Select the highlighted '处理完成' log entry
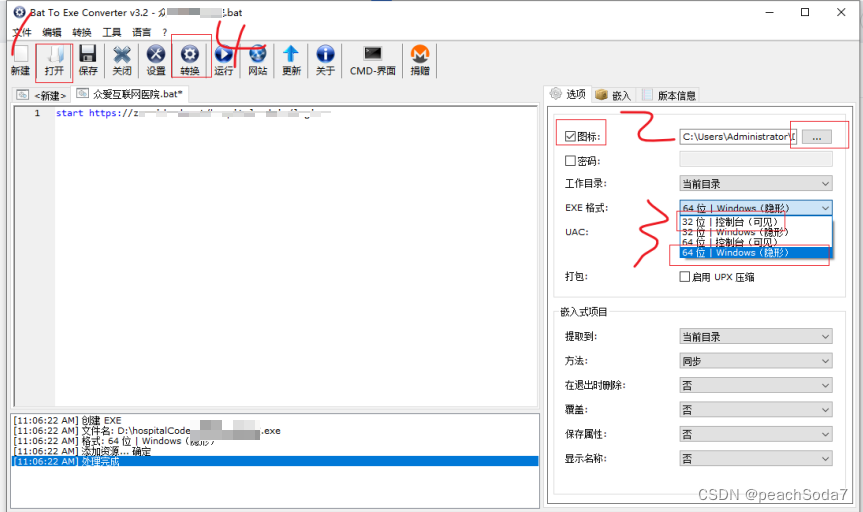The width and height of the screenshot is (863, 512). [275, 461]
